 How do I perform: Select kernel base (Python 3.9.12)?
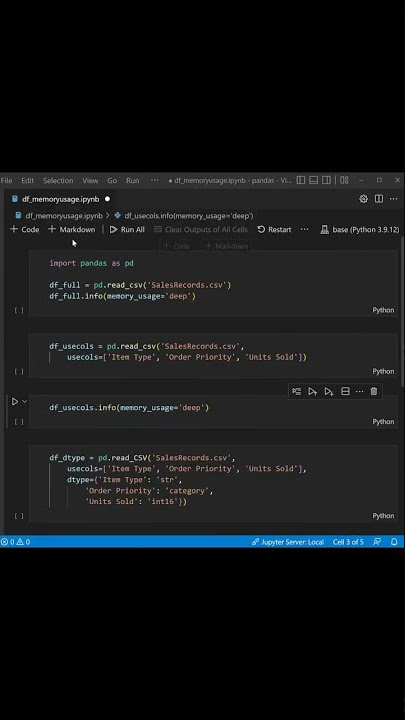tap(360, 229)
